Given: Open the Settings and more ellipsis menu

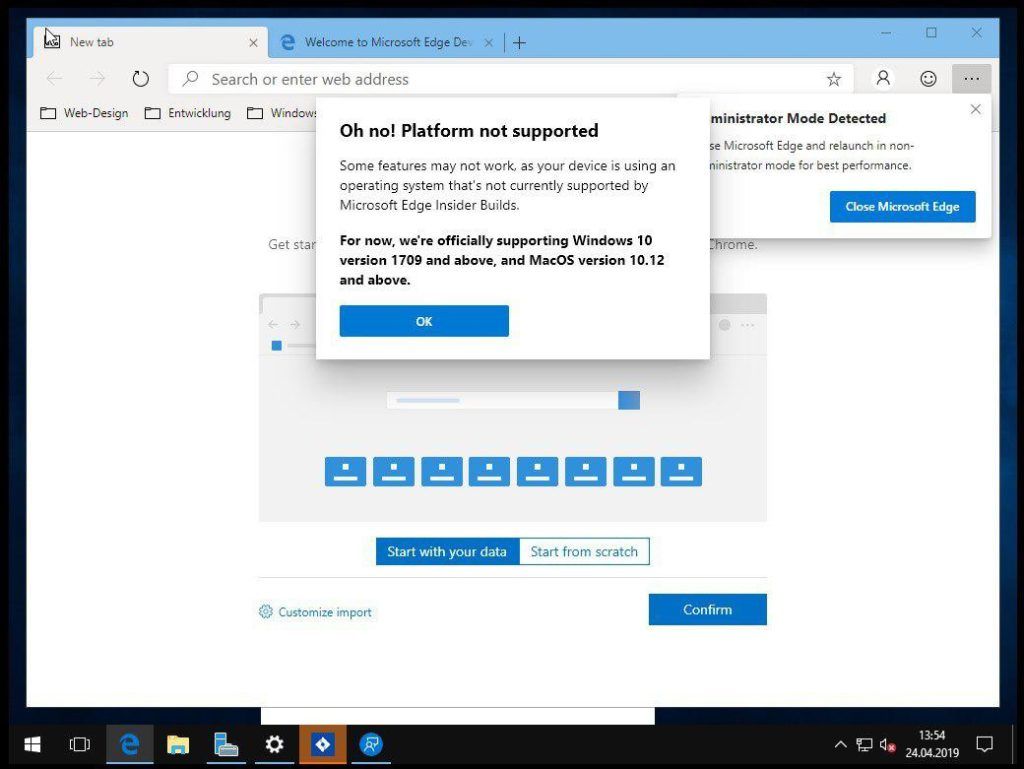Looking at the screenshot, I should point(972,78).
